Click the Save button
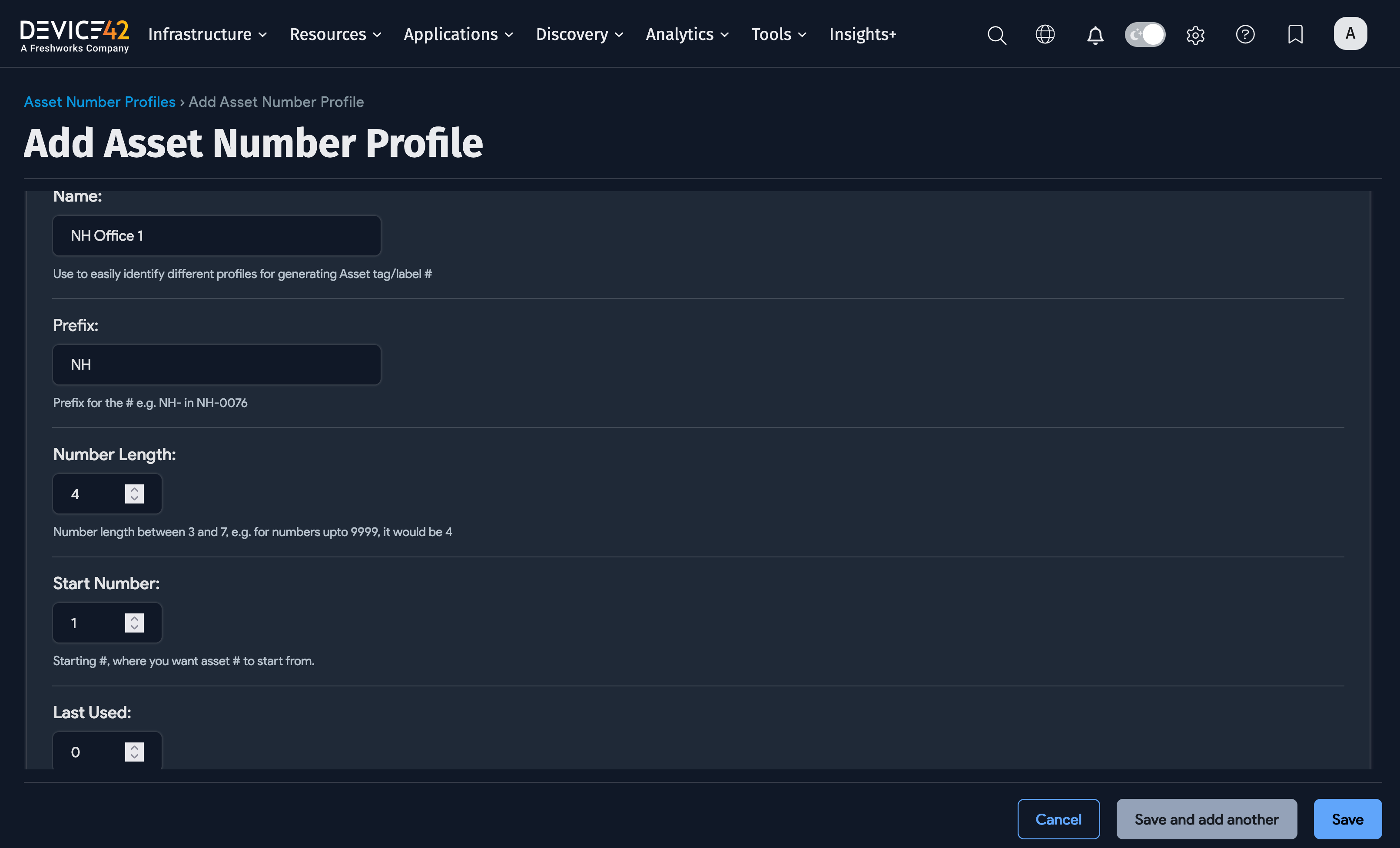This screenshot has height=848, width=1400. point(1348,818)
